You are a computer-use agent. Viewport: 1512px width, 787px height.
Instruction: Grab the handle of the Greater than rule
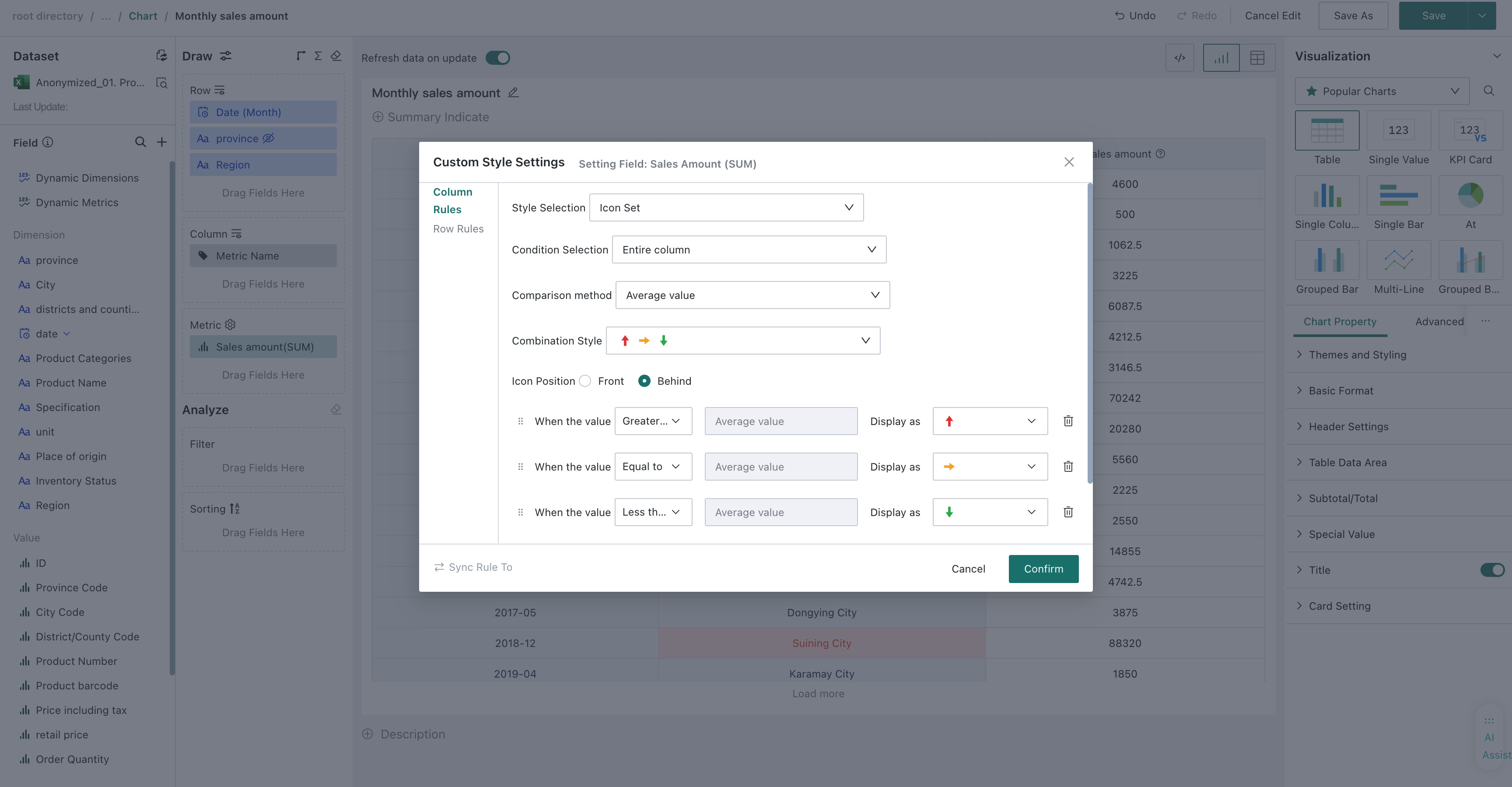pyautogui.click(x=520, y=421)
